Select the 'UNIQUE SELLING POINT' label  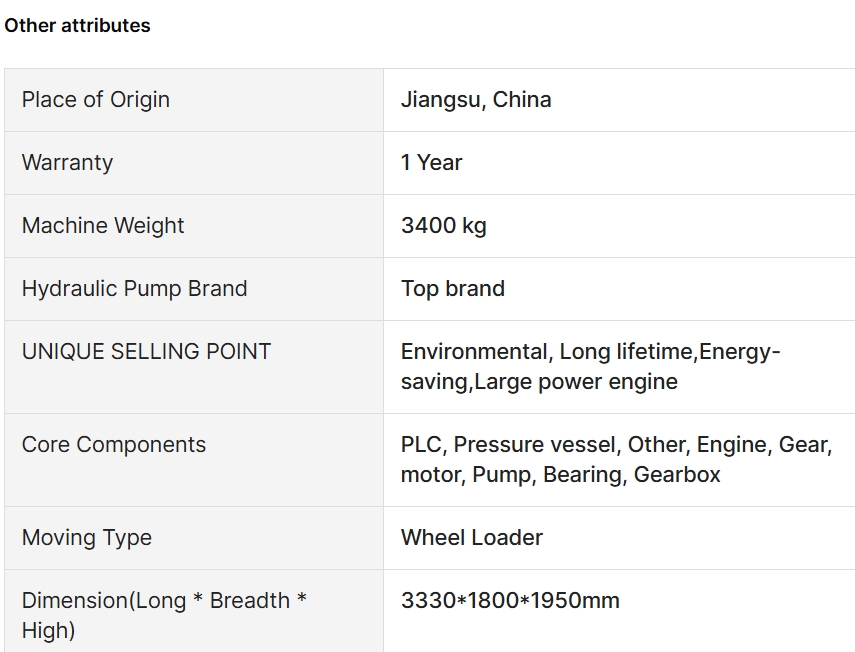pyautogui.click(x=146, y=352)
